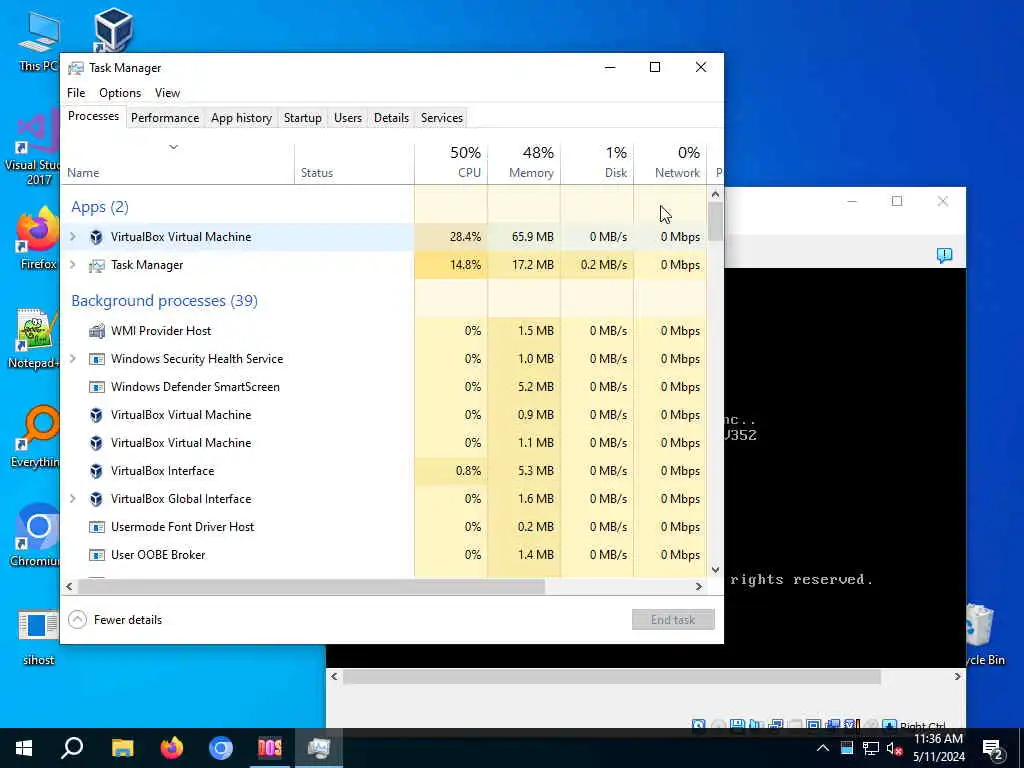Open the This PC desktop icon
The image size is (1024, 768).
[x=38, y=42]
